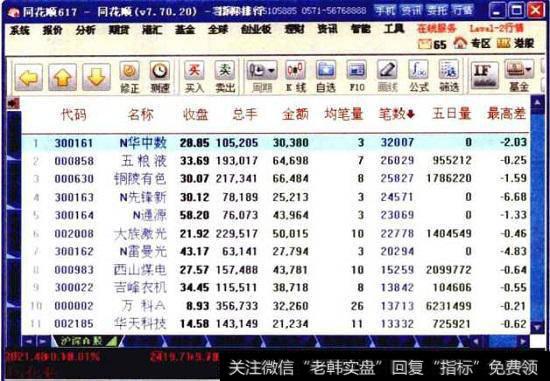Sort by the 最高差 column header
This screenshot has height=381, width=550.
507,114
